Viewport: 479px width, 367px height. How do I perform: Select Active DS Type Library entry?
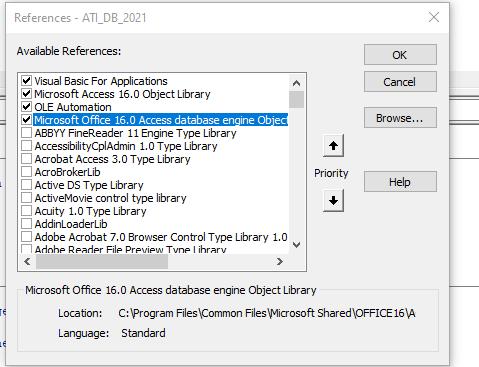(89, 185)
